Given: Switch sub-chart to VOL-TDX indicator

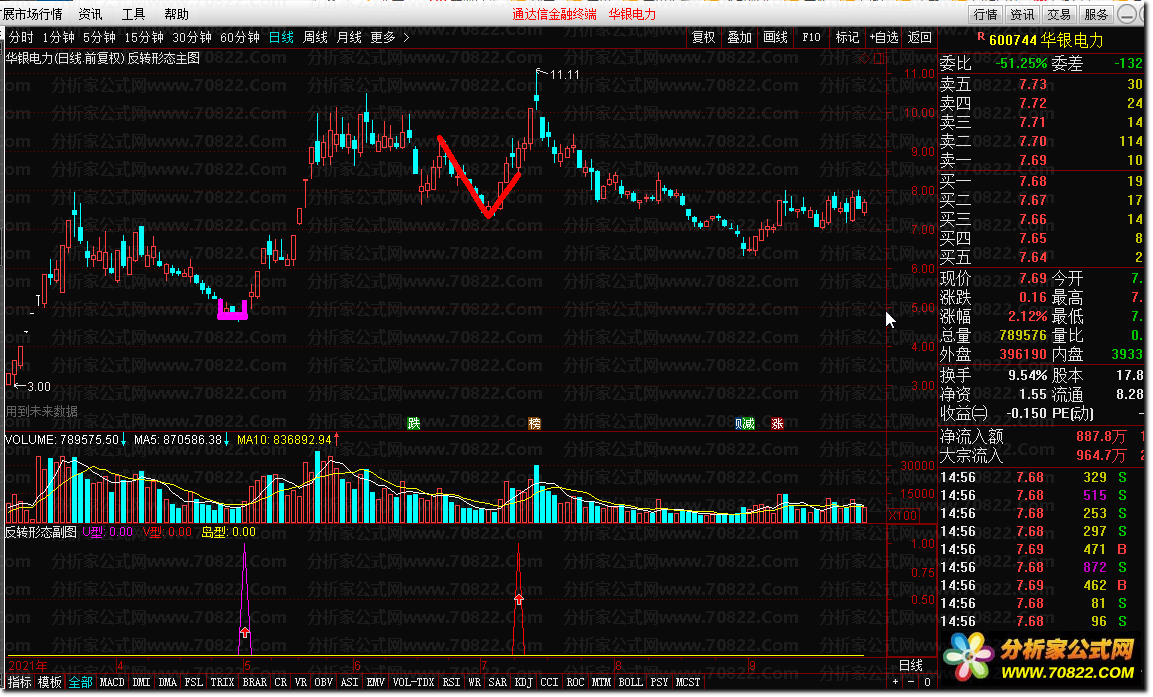Looking at the screenshot, I should [x=413, y=682].
